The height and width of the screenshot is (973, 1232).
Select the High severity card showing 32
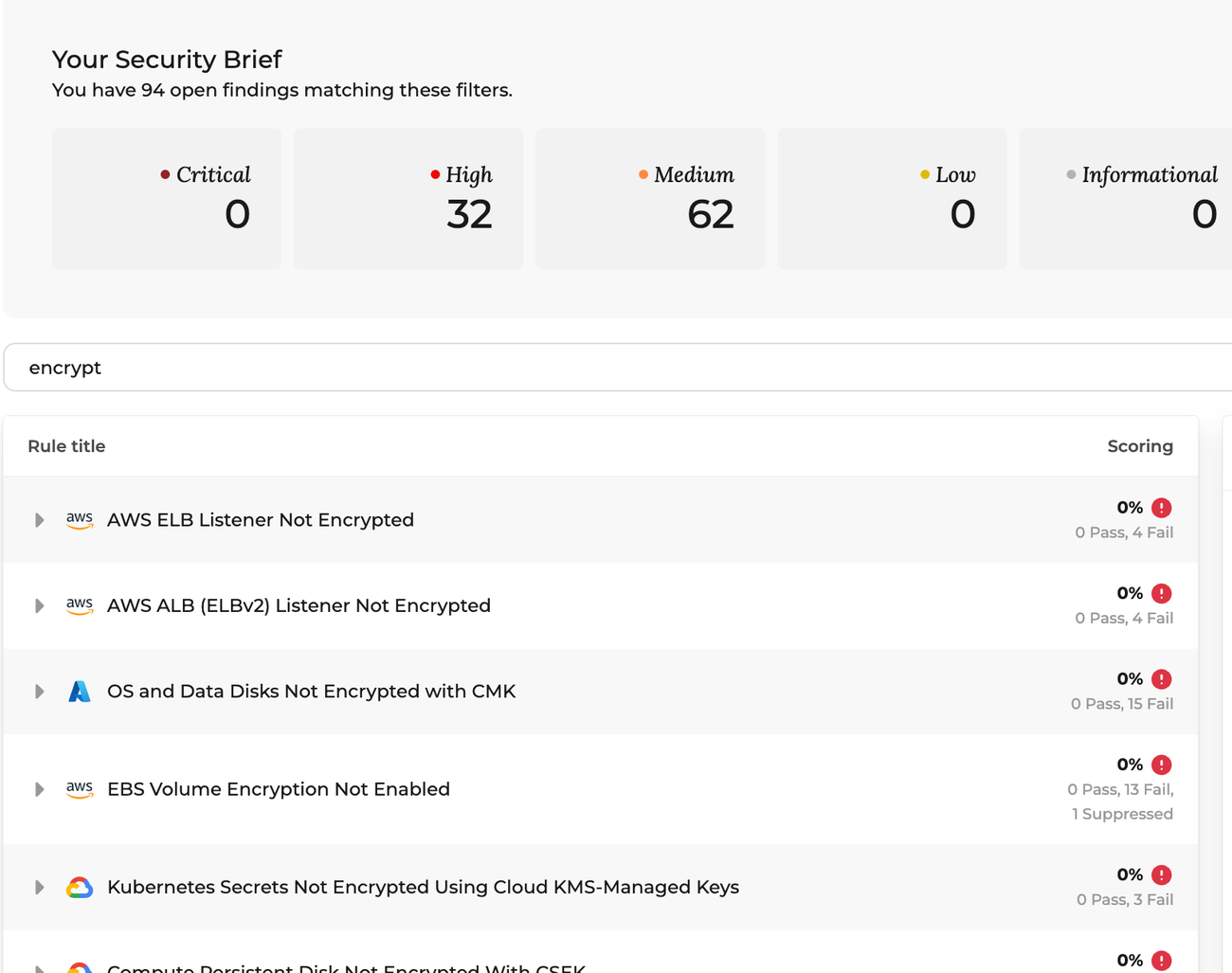pos(408,198)
